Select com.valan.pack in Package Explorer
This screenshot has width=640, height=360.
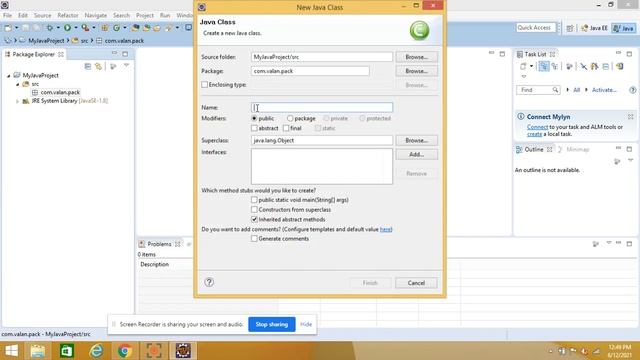click(x=60, y=92)
